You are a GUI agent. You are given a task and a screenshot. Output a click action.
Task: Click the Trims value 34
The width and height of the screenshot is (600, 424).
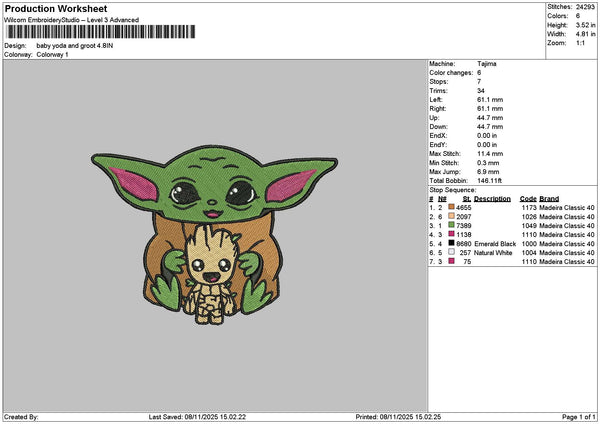pos(481,91)
